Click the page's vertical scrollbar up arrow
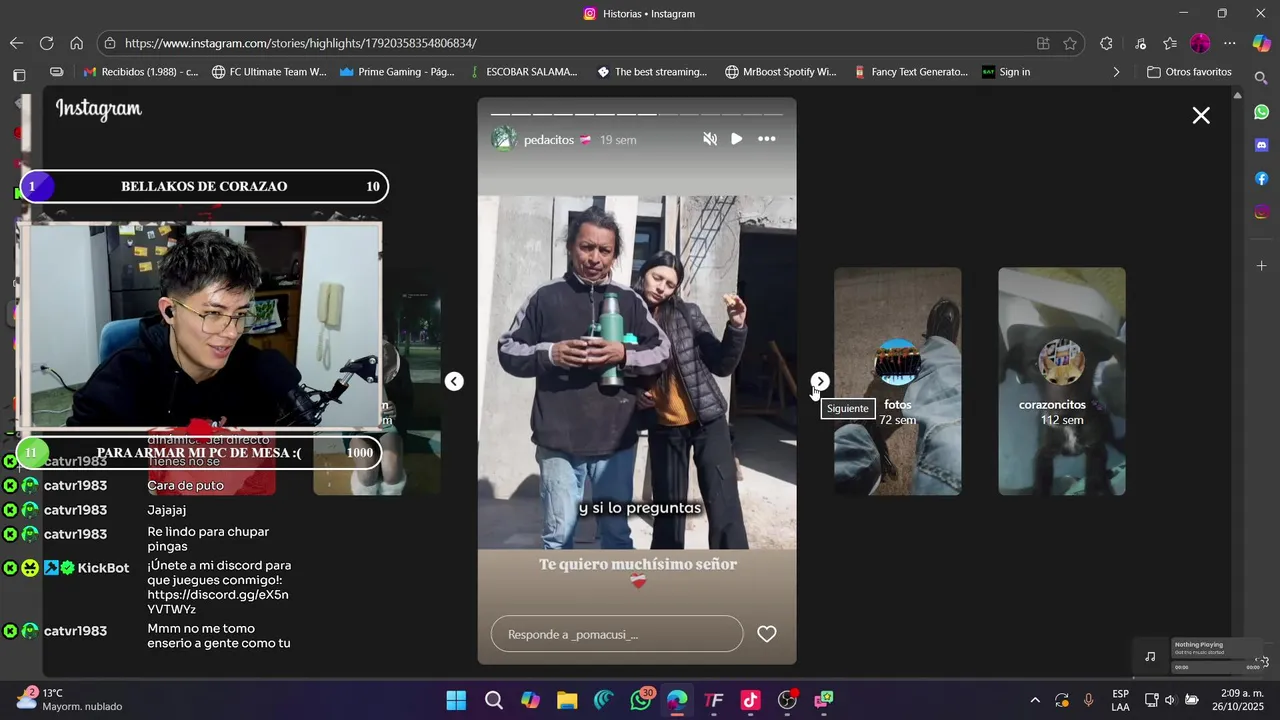Viewport: 1280px width, 720px height. pyautogui.click(x=1237, y=96)
